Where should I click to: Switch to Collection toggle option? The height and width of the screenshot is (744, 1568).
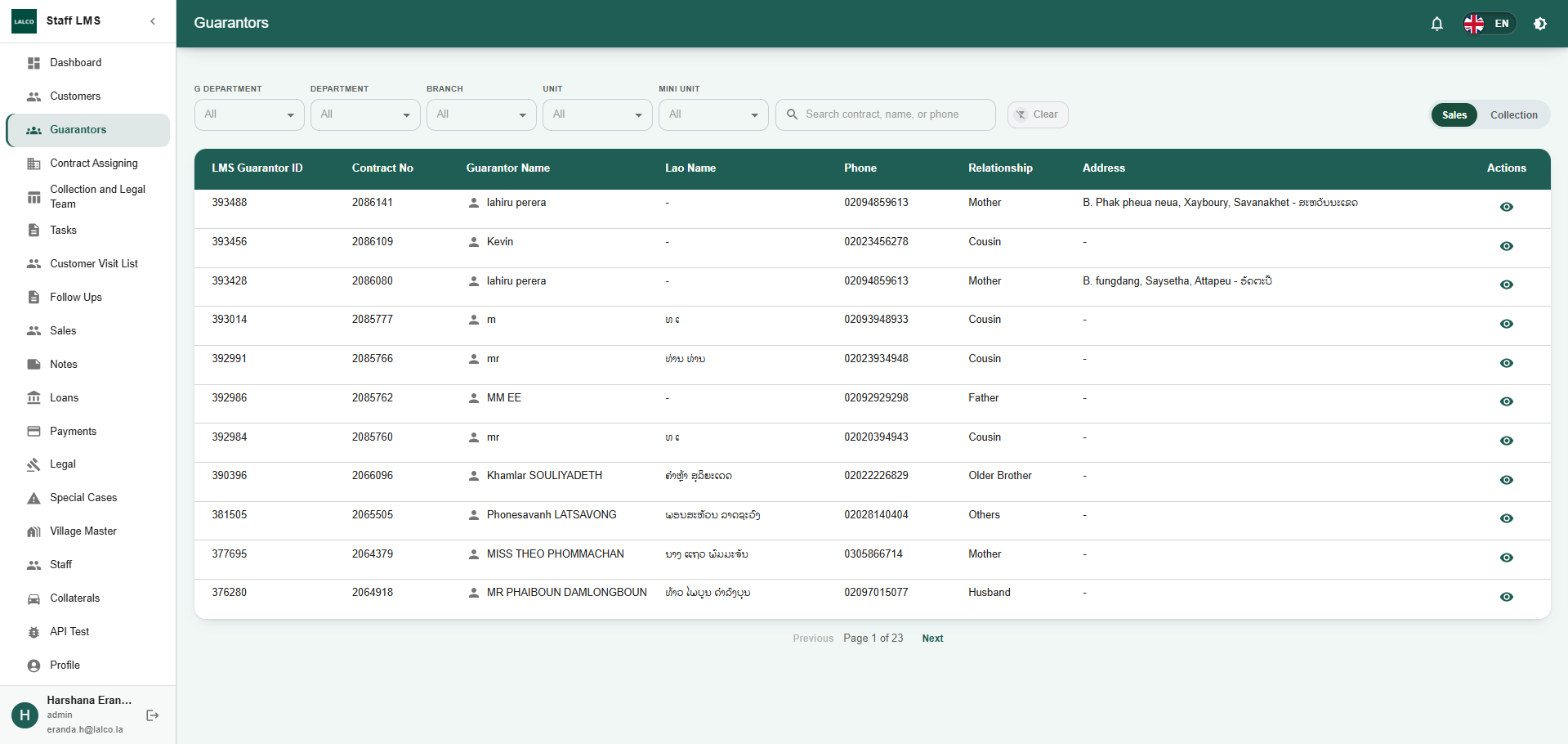point(1513,115)
